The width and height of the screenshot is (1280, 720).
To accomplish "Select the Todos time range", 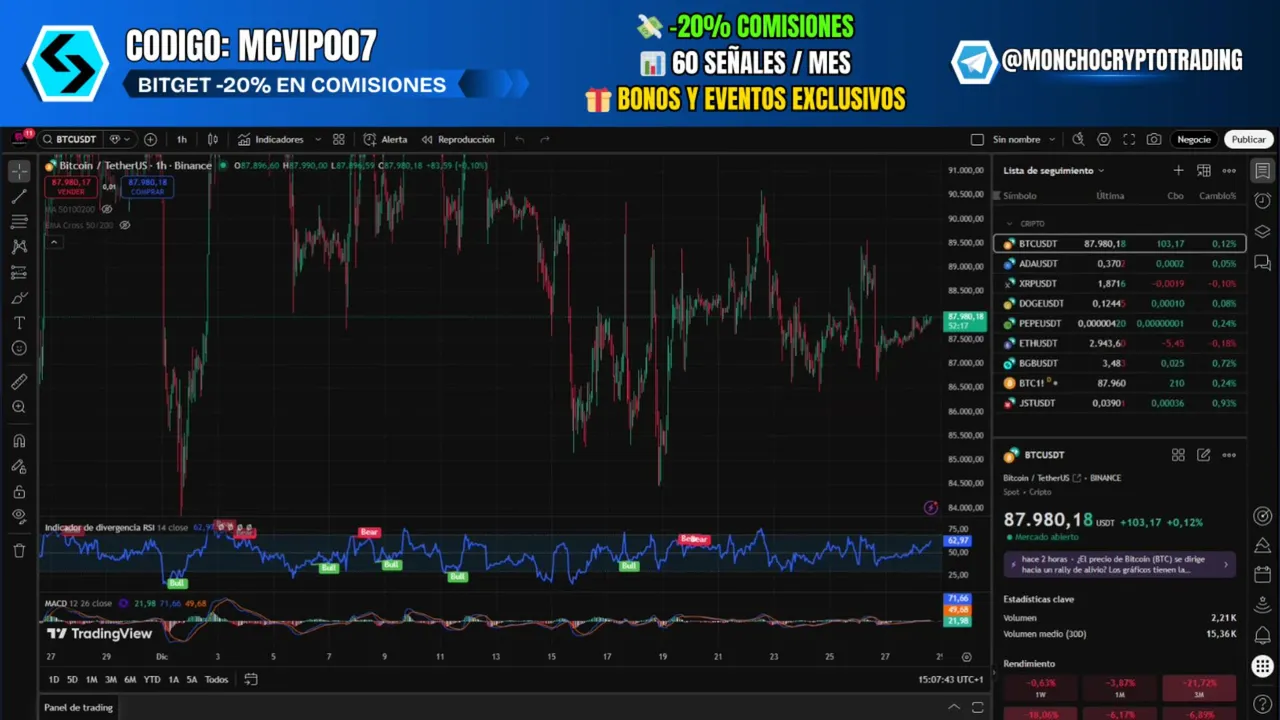I will click(216, 680).
